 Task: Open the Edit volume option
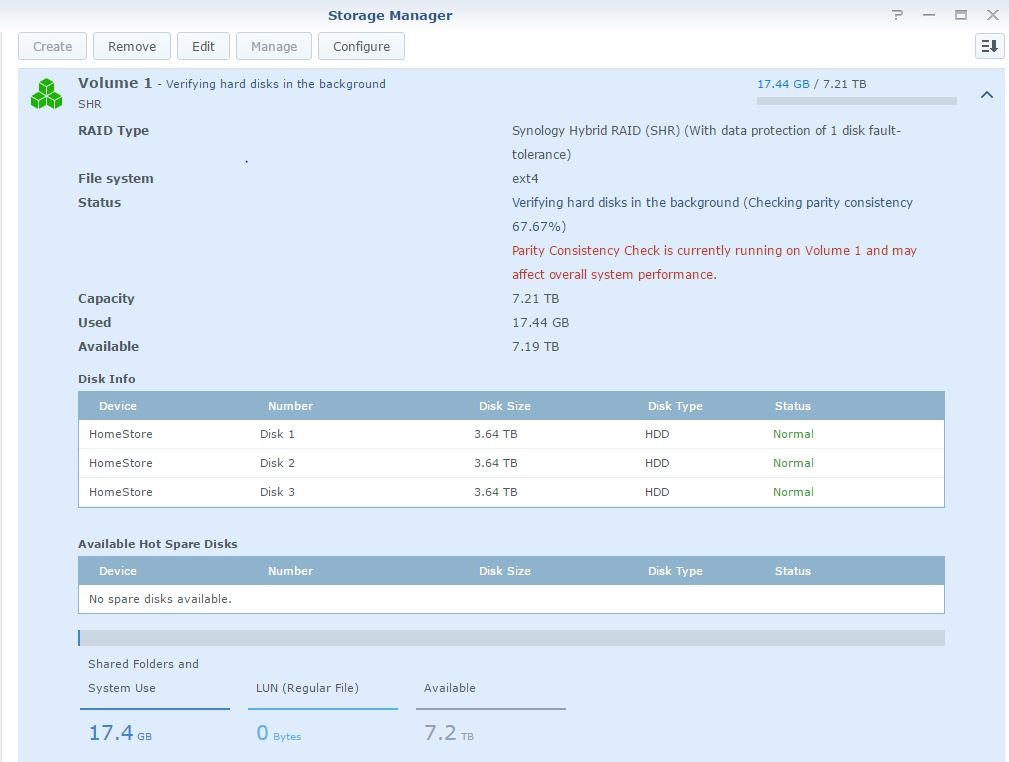coord(203,46)
